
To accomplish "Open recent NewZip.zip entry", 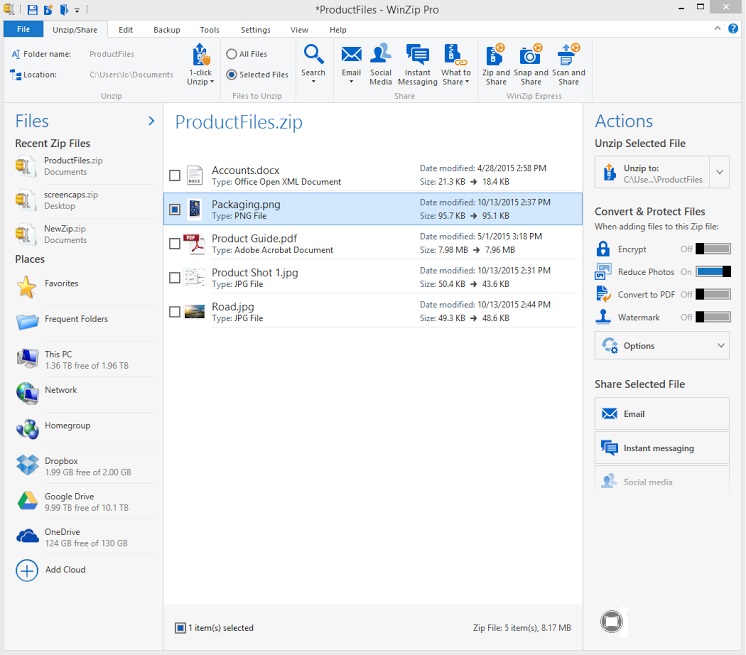I will [x=86, y=235].
